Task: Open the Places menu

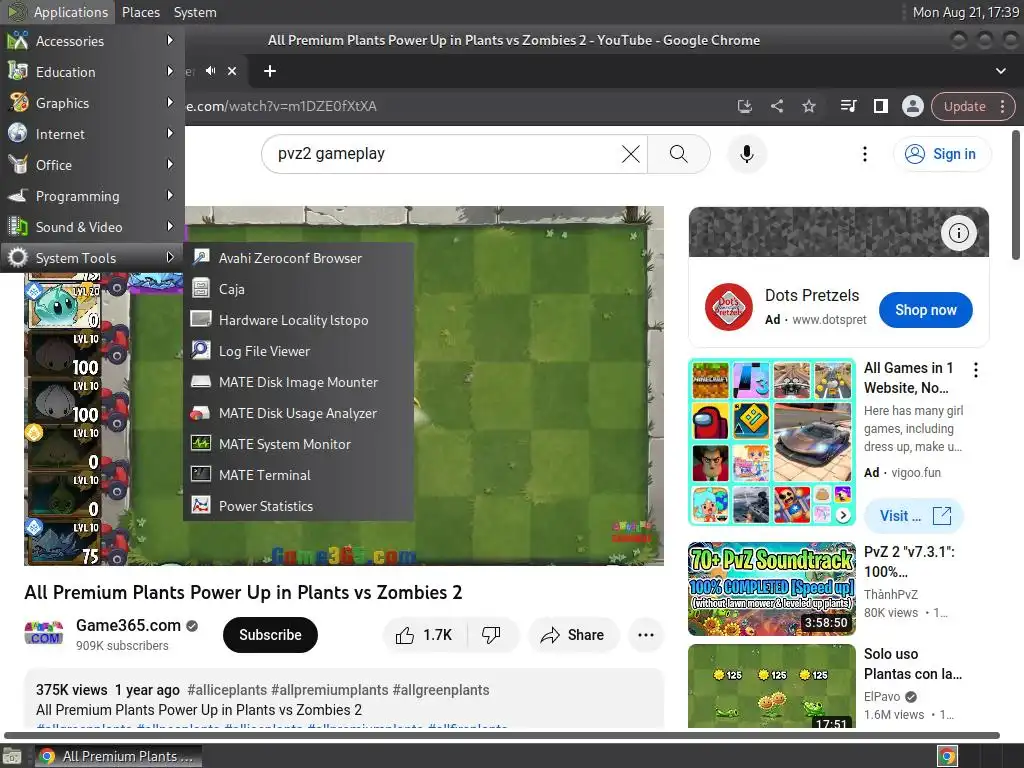Action: pos(140,12)
